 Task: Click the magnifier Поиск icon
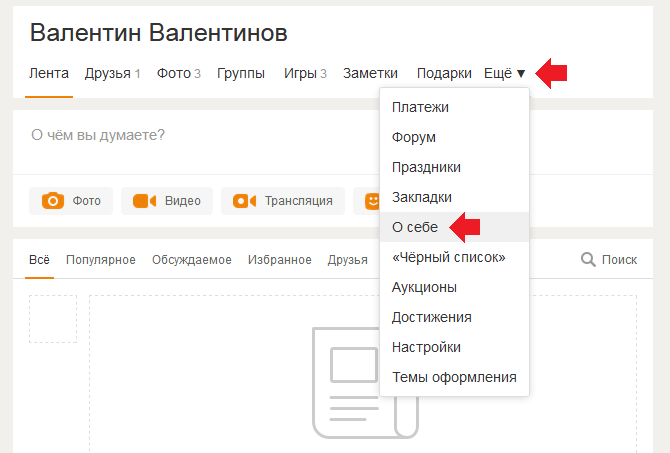588,259
